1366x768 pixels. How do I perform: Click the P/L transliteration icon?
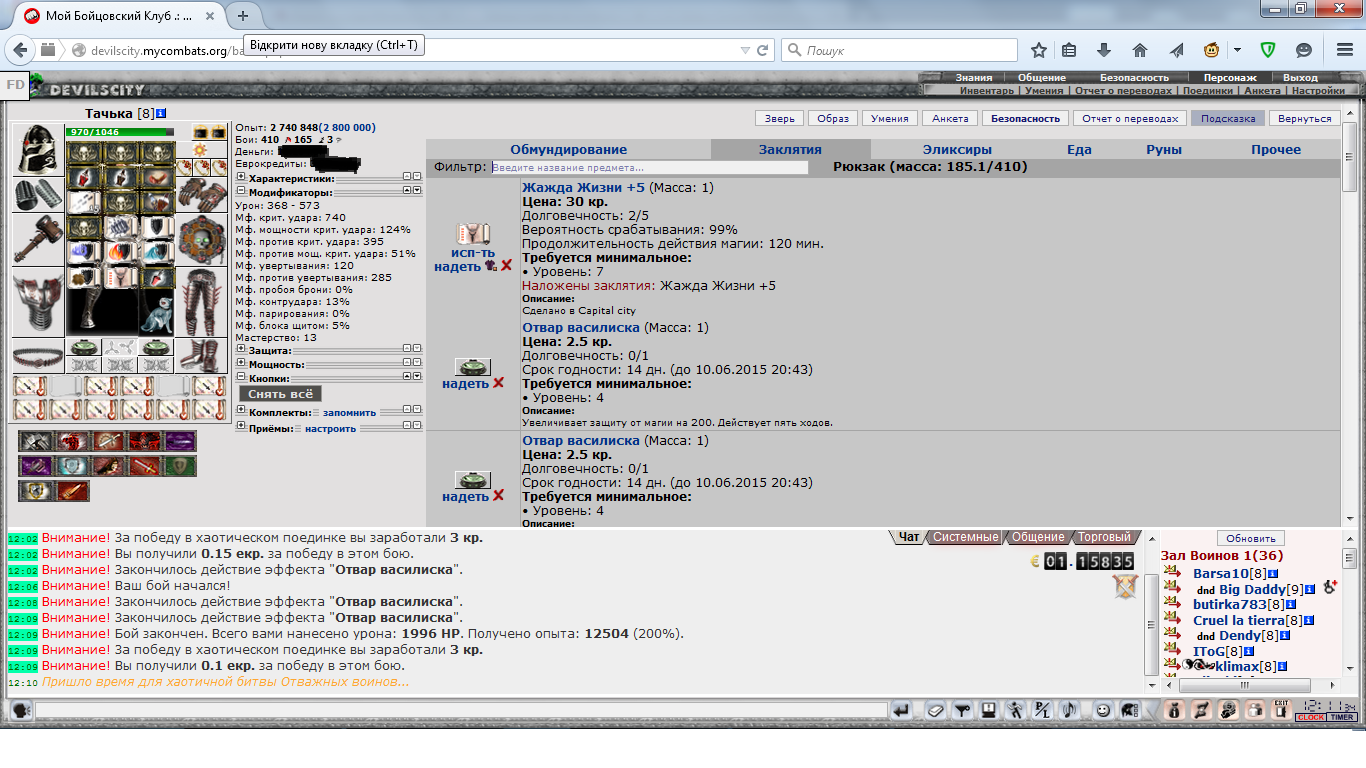coord(1042,710)
